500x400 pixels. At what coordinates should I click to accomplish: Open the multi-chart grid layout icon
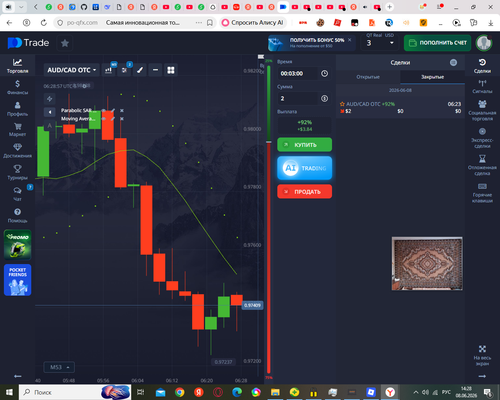(x=171, y=70)
